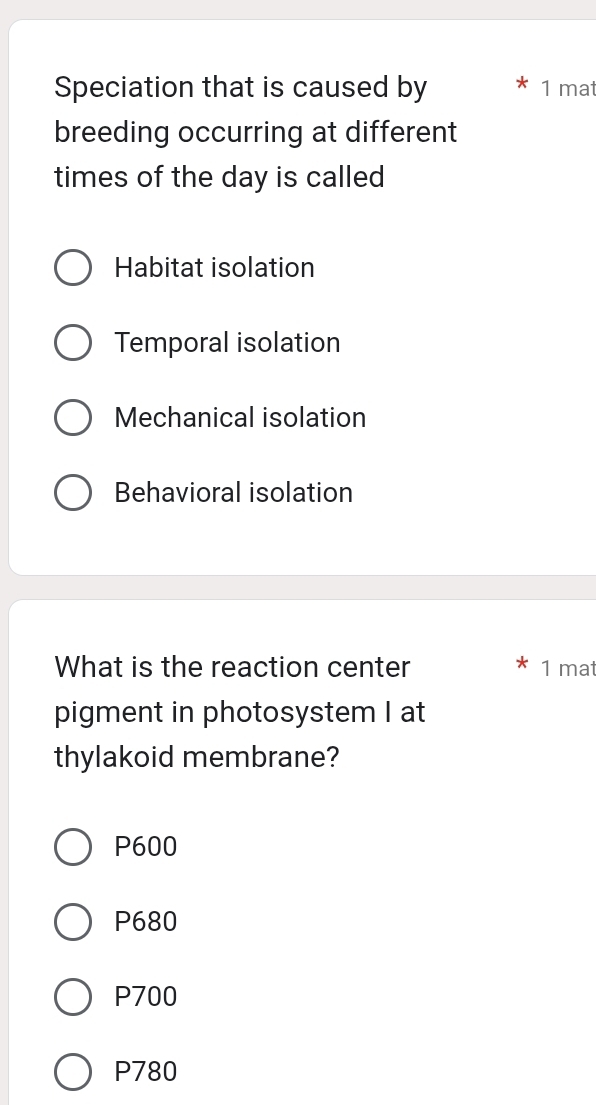Screen dimensions: 596x1105
Task: Select the P700 answer option
Action: pyautogui.click(x=73, y=996)
